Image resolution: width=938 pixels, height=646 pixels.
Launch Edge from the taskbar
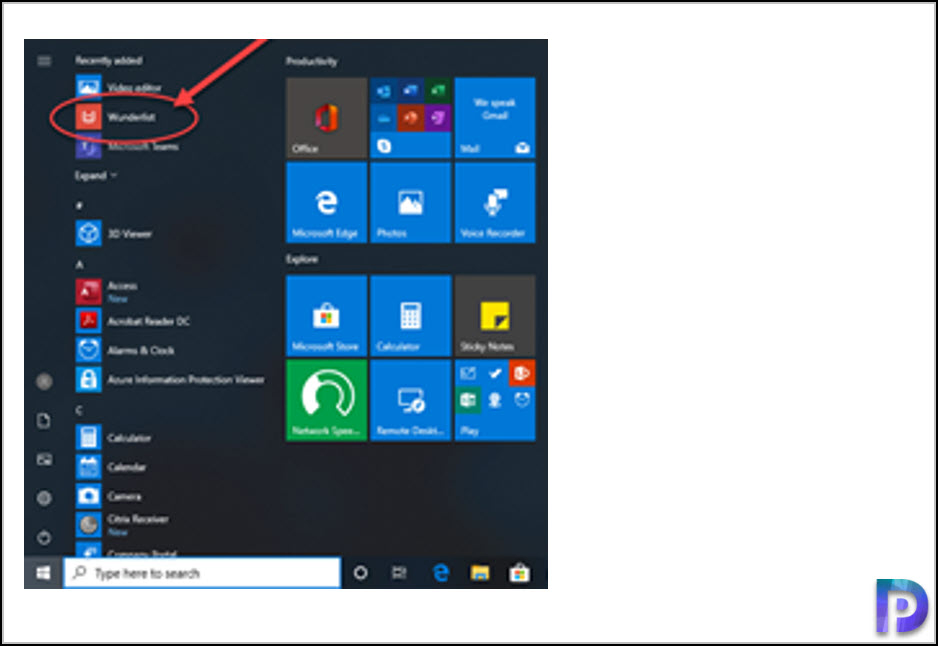point(441,573)
